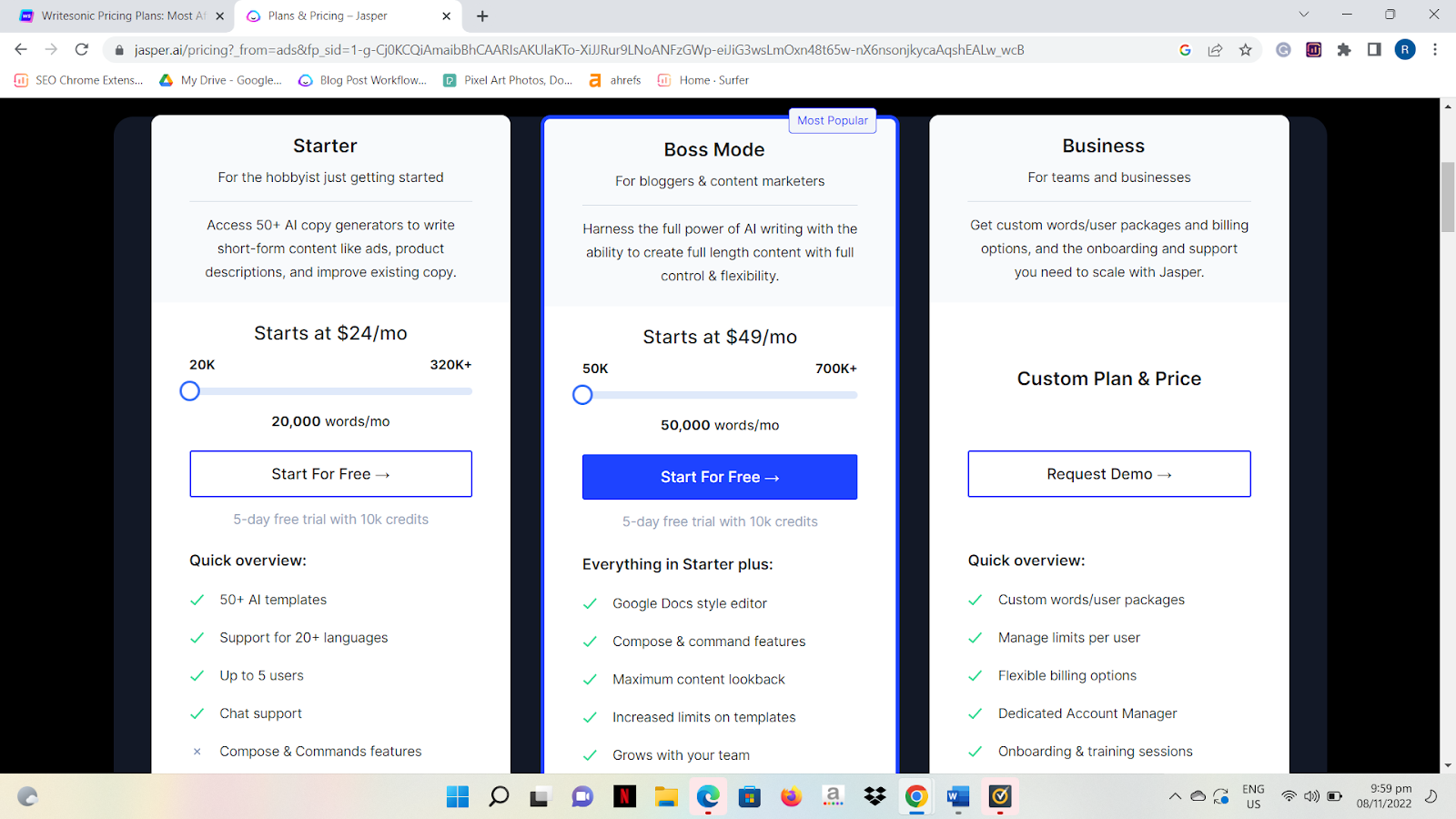Screen dimensions: 1456x819
Task: Click the Google icon in the address bar
Action: (1185, 50)
